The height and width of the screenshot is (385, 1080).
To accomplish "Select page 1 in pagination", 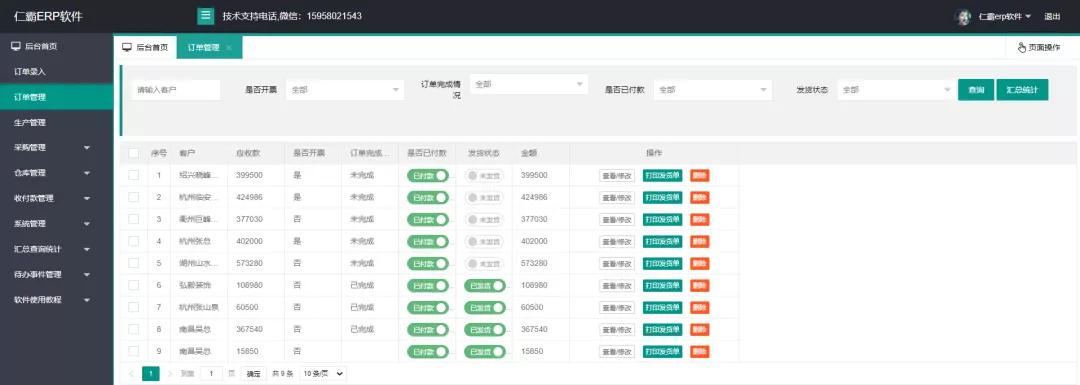I will point(151,373).
